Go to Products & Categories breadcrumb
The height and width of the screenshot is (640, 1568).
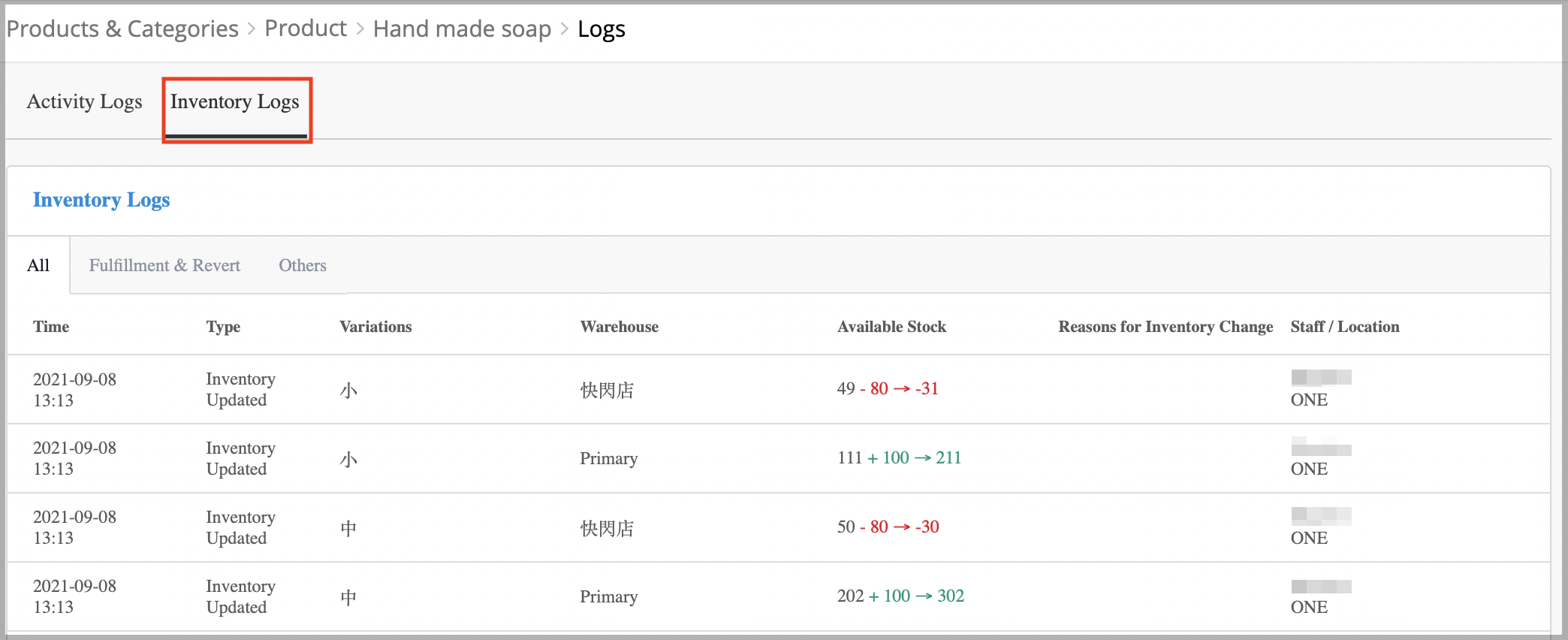[122, 29]
